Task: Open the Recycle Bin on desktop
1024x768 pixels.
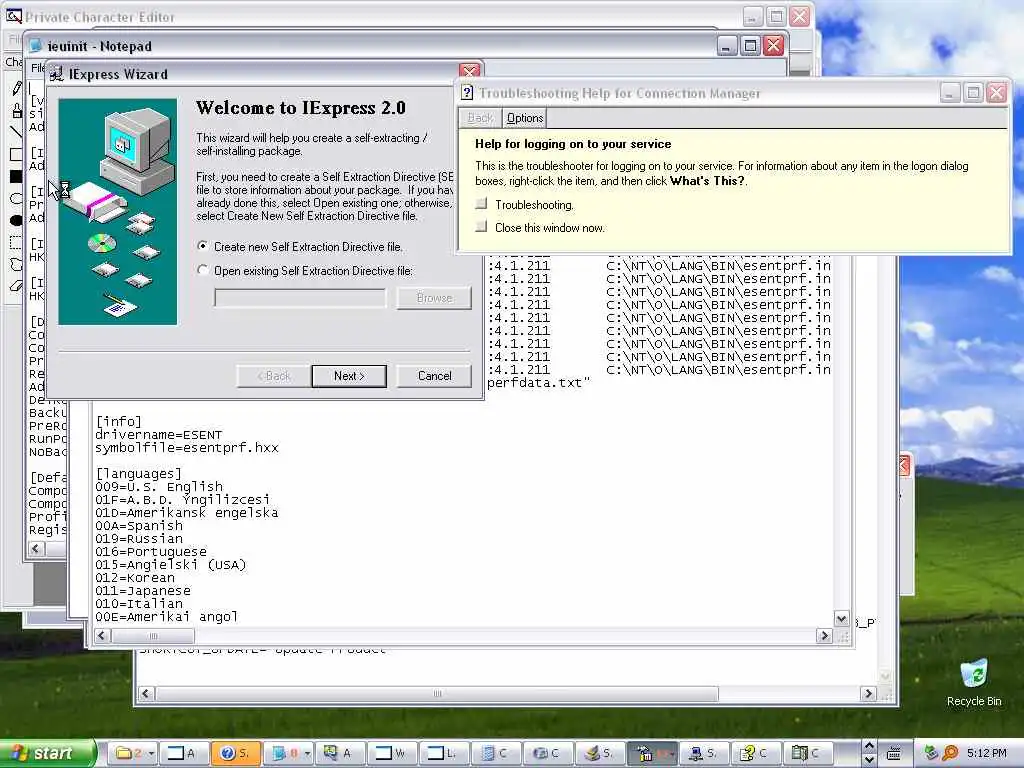Action: tap(974, 682)
